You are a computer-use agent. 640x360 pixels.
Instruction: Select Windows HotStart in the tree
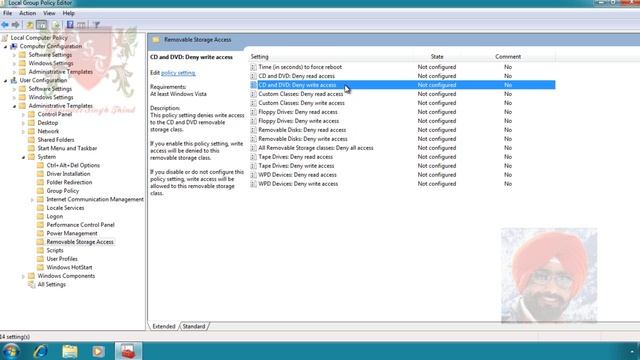click(69, 267)
